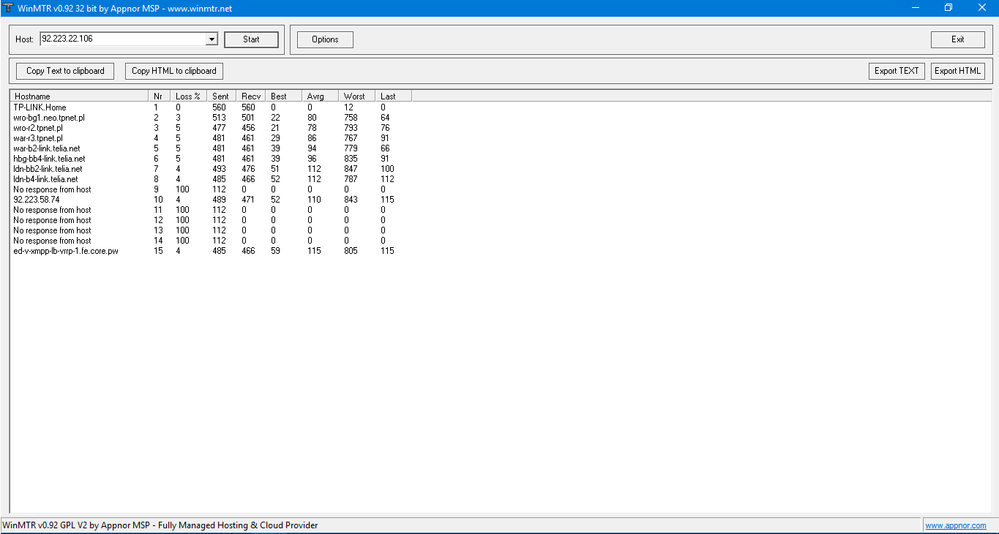The image size is (999, 534).
Task: Copy HTML to clipboard
Action: 174,71
